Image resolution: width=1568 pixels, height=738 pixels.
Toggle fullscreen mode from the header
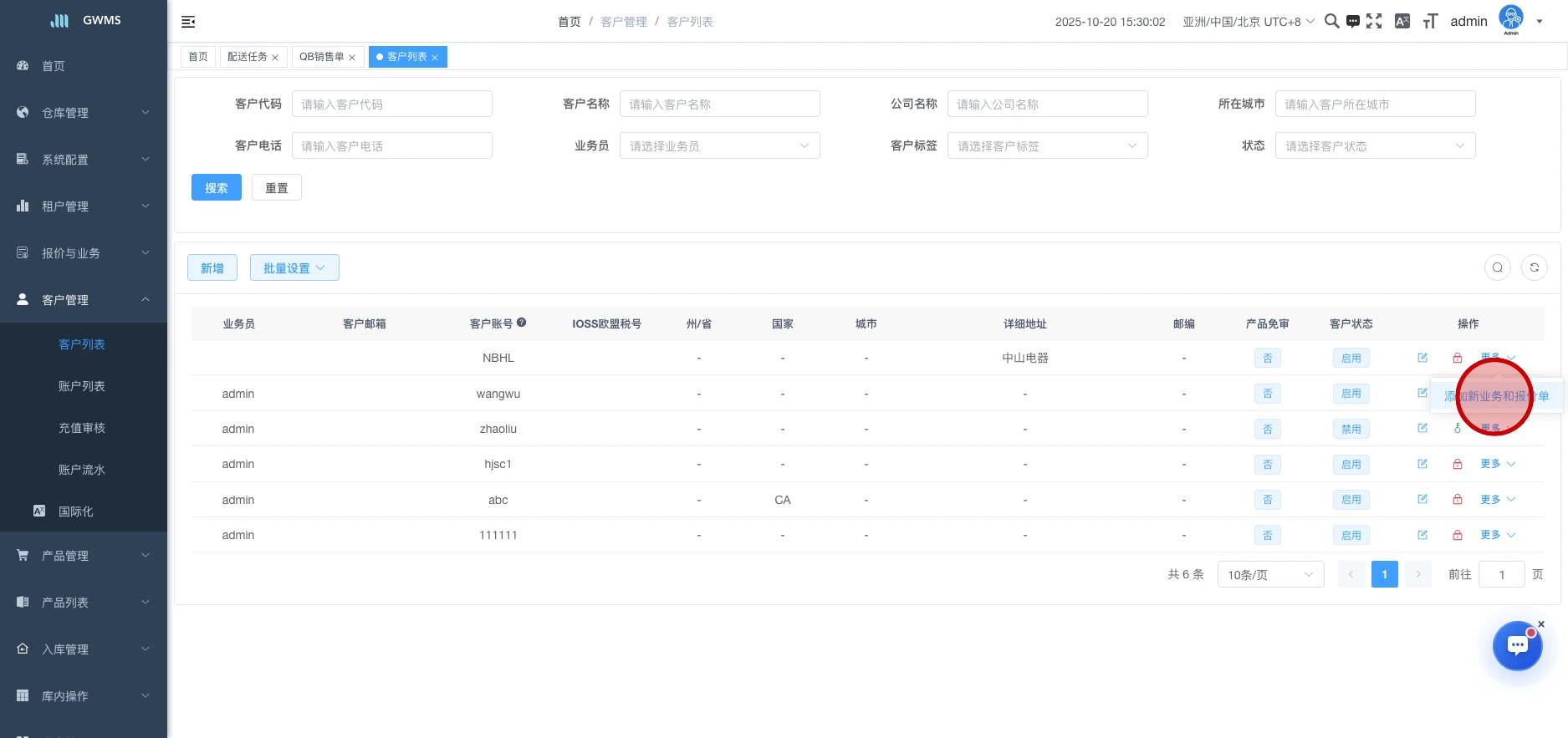(1374, 22)
